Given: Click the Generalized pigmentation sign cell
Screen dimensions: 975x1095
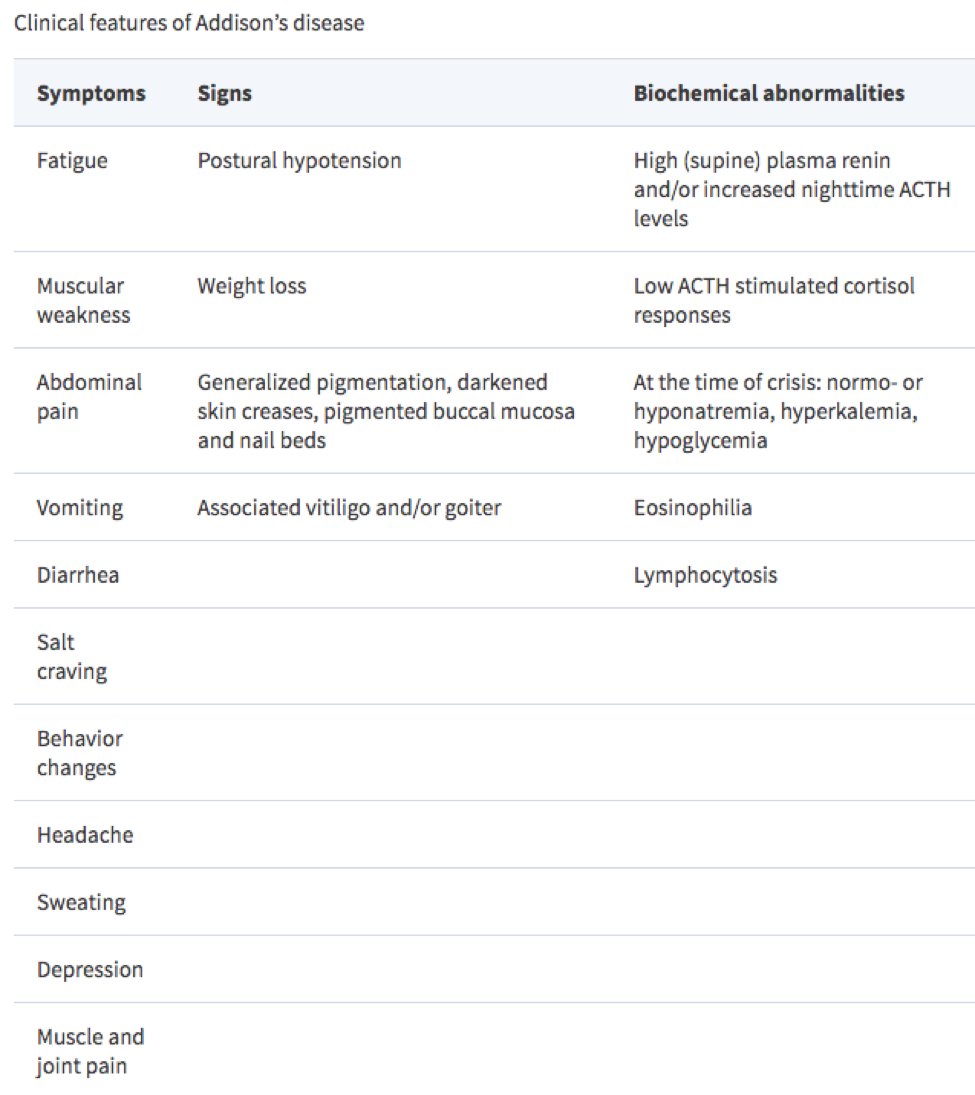Looking at the screenshot, I should tap(385, 411).
